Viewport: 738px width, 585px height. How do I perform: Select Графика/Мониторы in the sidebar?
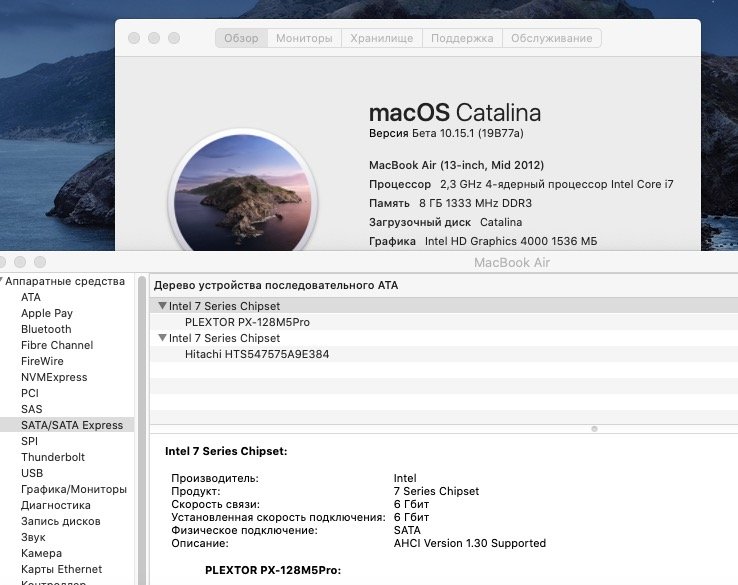(x=74, y=489)
